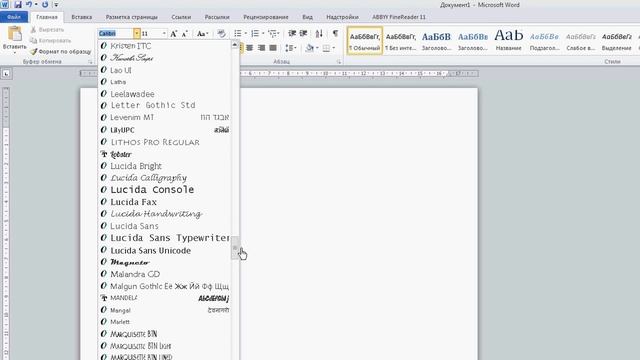Select the Malgun Gothic font
The height and width of the screenshot is (360, 640).
pos(165,286)
